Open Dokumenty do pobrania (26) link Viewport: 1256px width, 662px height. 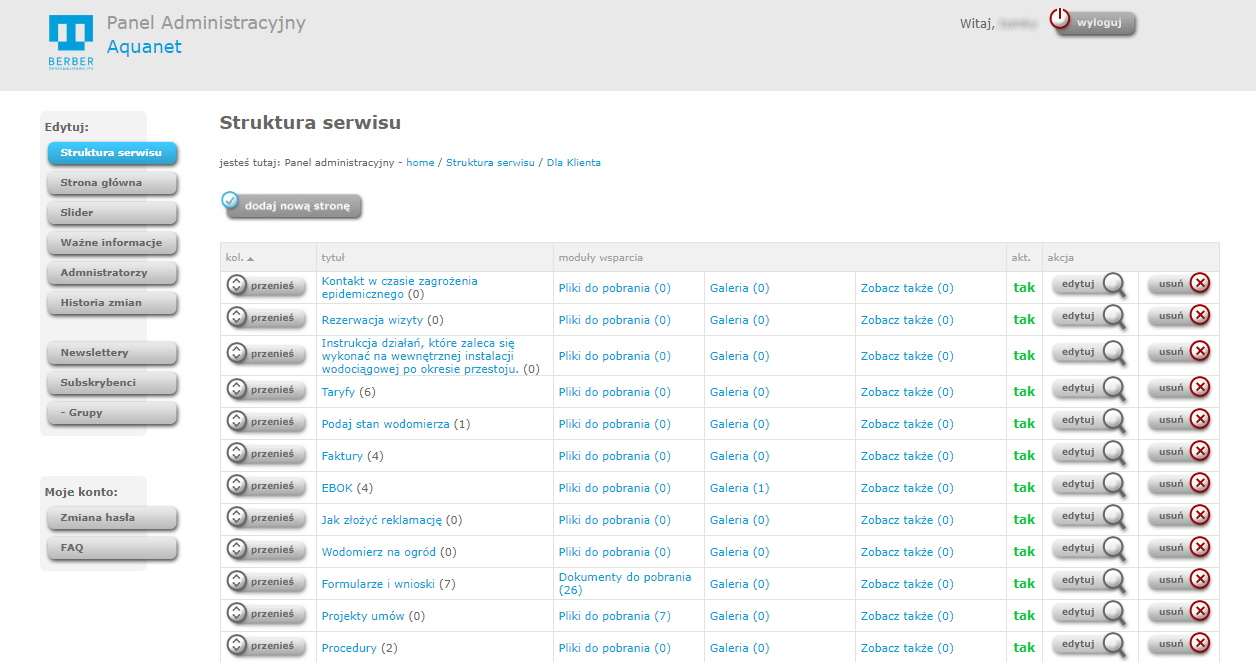point(624,583)
